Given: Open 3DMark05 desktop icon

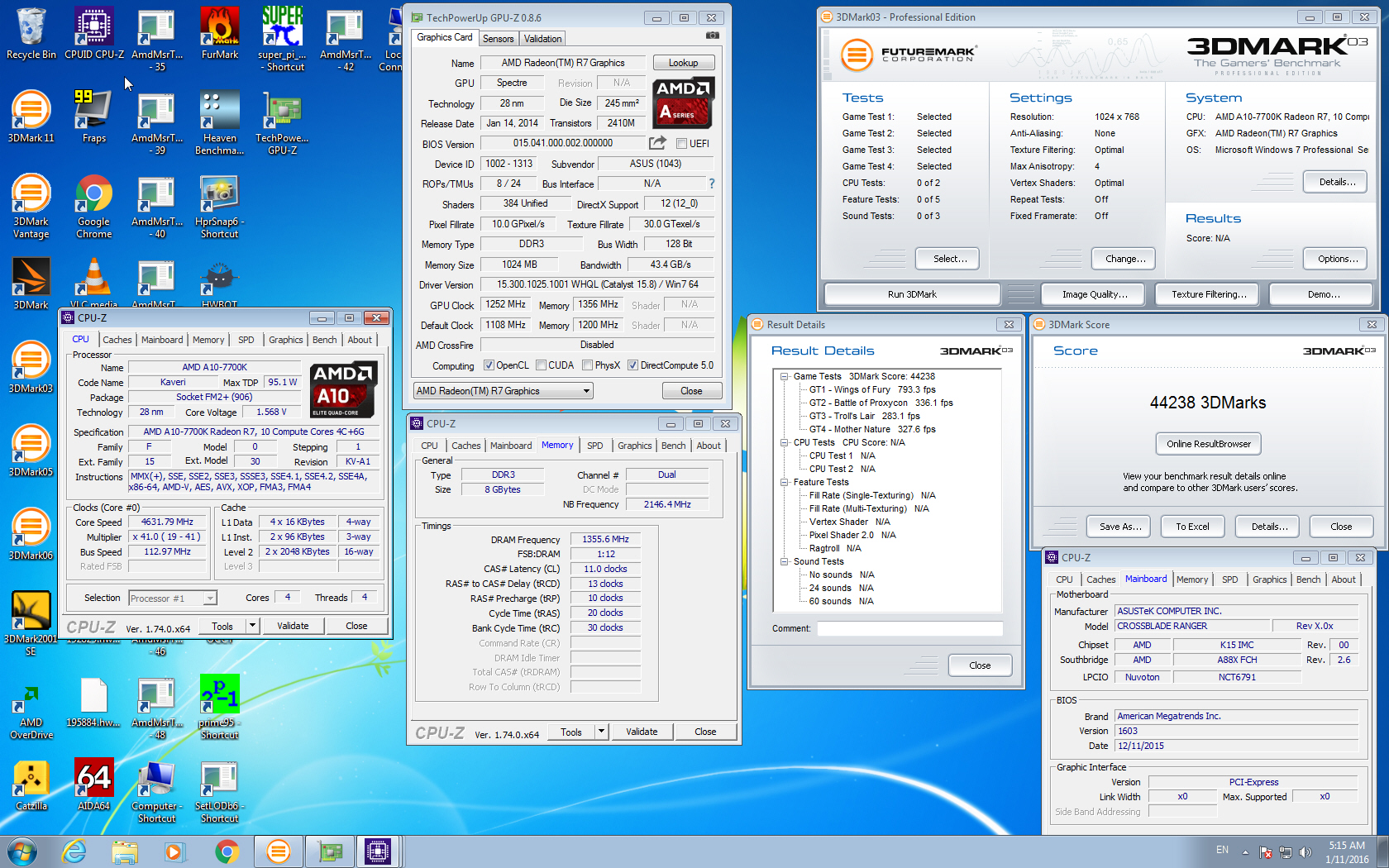Looking at the screenshot, I should click(x=31, y=451).
